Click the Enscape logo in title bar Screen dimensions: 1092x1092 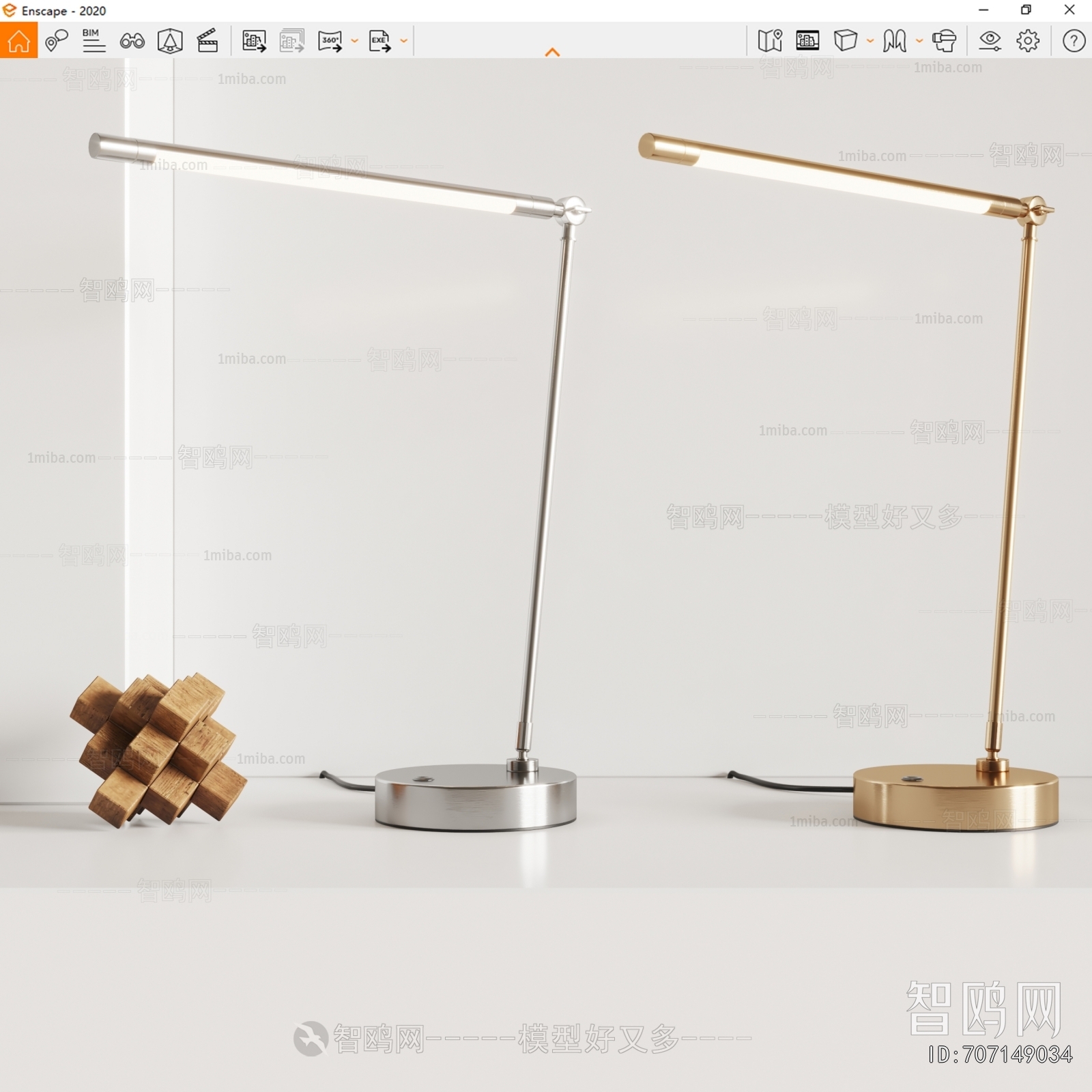(10, 10)
